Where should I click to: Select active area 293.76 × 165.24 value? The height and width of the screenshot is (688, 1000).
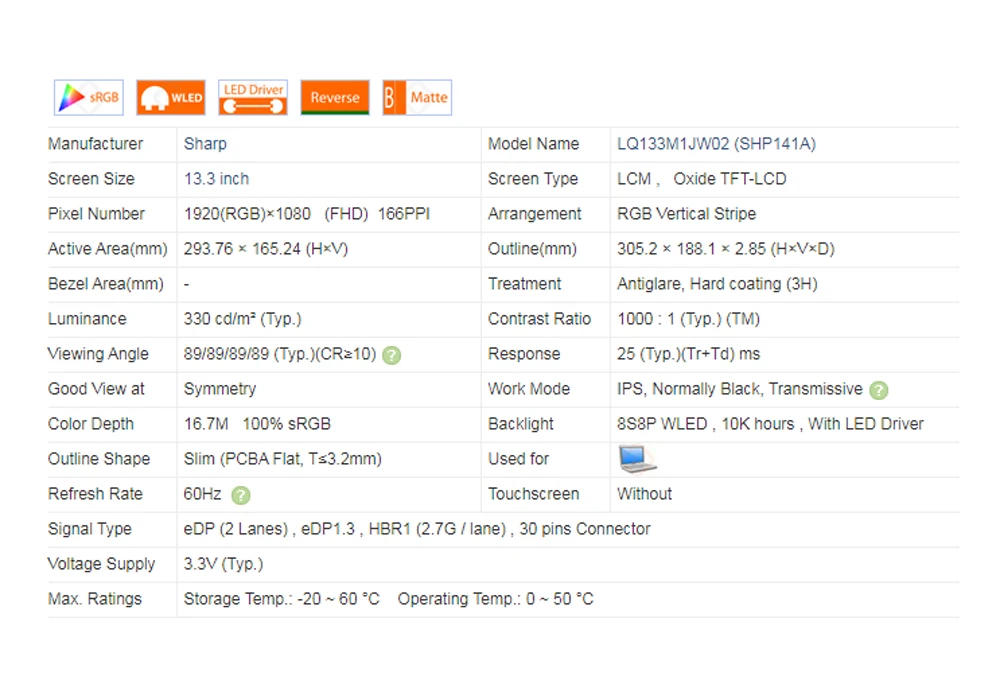tap(266, 249)
